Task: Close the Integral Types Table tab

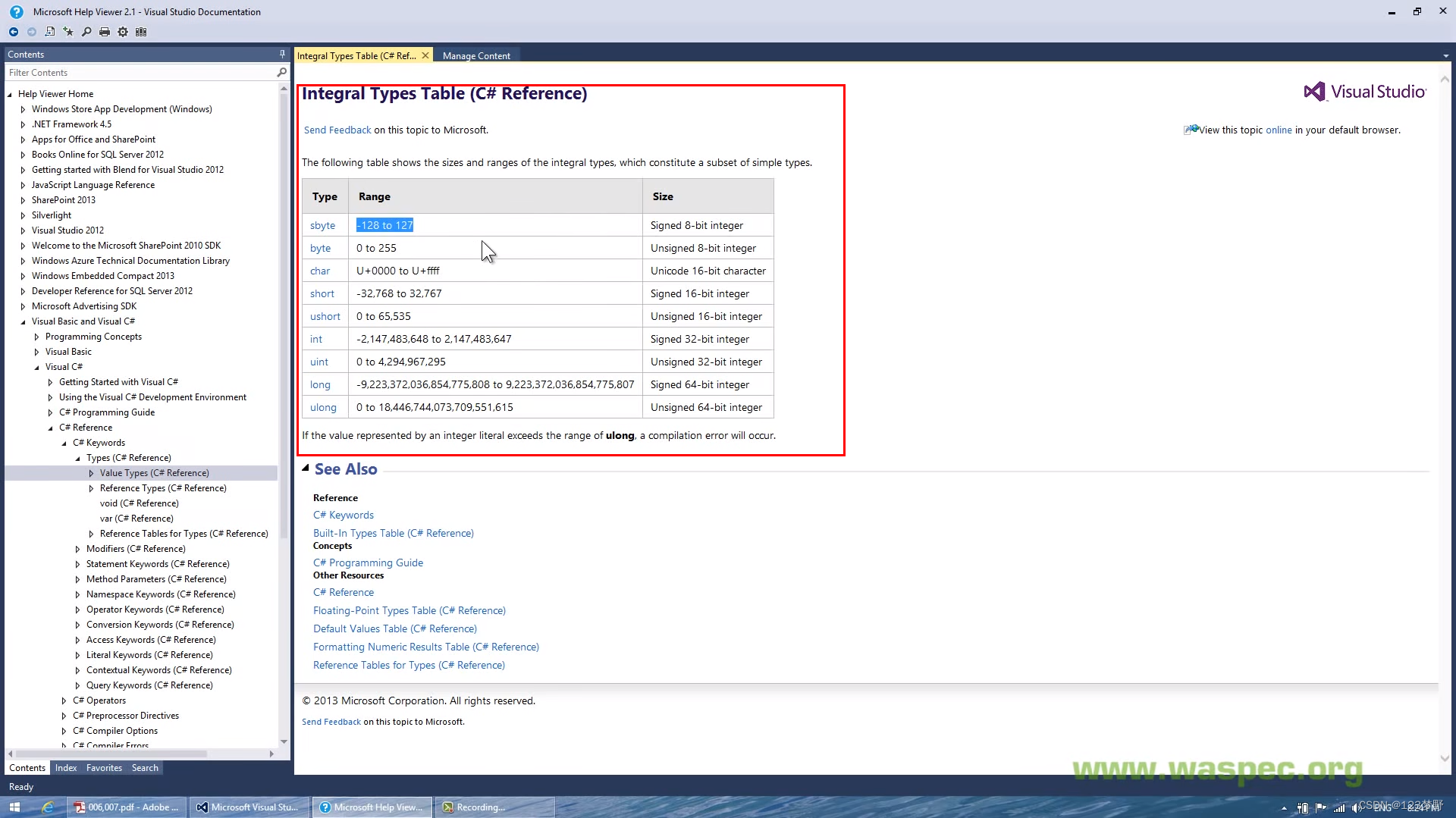Action: [x=425, y=55]
